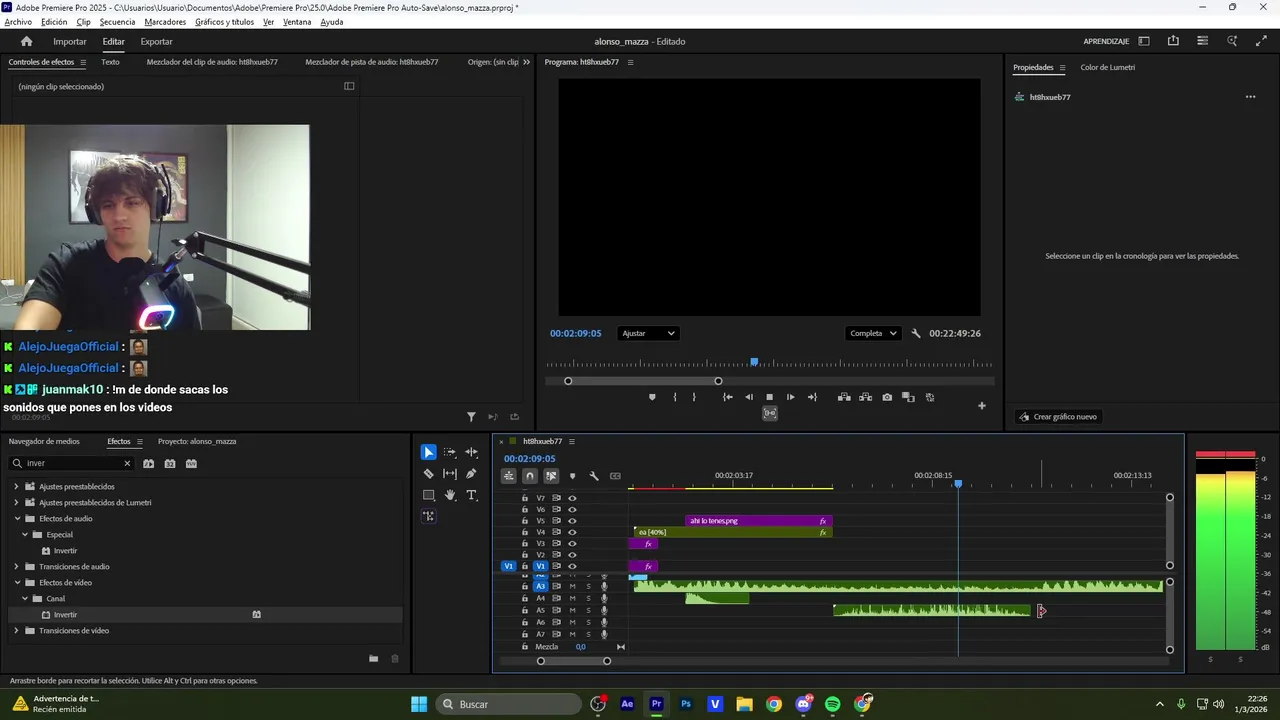Open the Completa playback resolution dropdown
This screenshot has width=1280, height=720.
[x=873, y=333]
